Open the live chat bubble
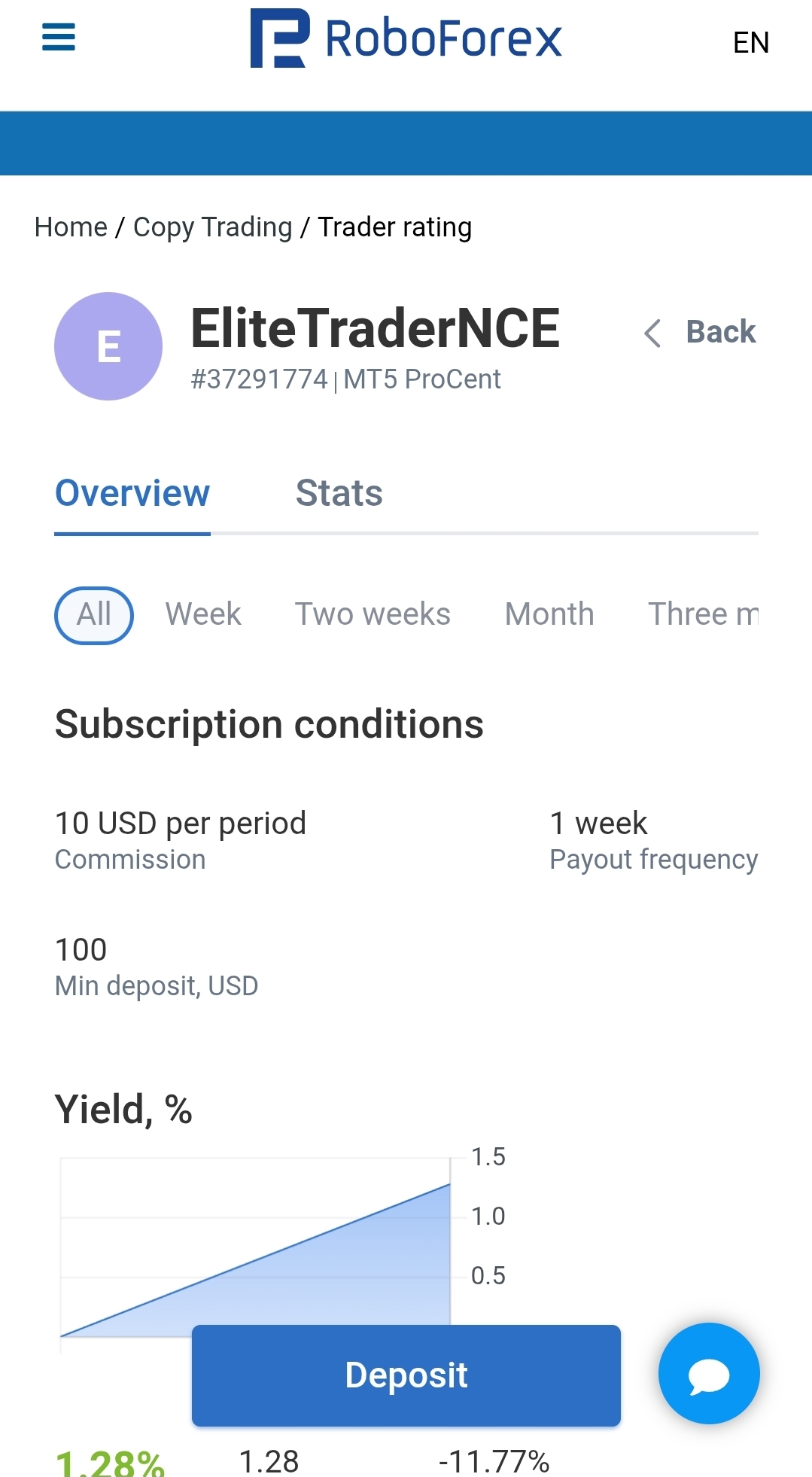Viewport: 812px width, 1477px height. (x=708, y=1373)
